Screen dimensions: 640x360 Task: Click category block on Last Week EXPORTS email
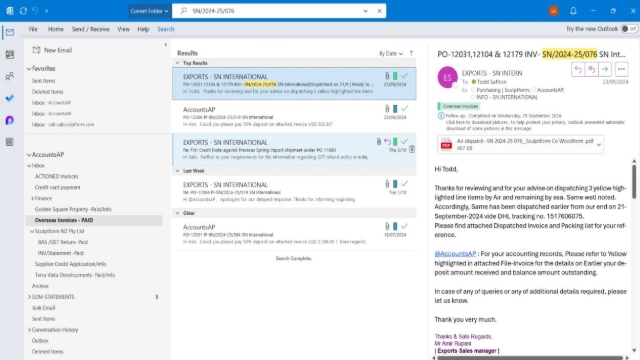tap(395, 184)
